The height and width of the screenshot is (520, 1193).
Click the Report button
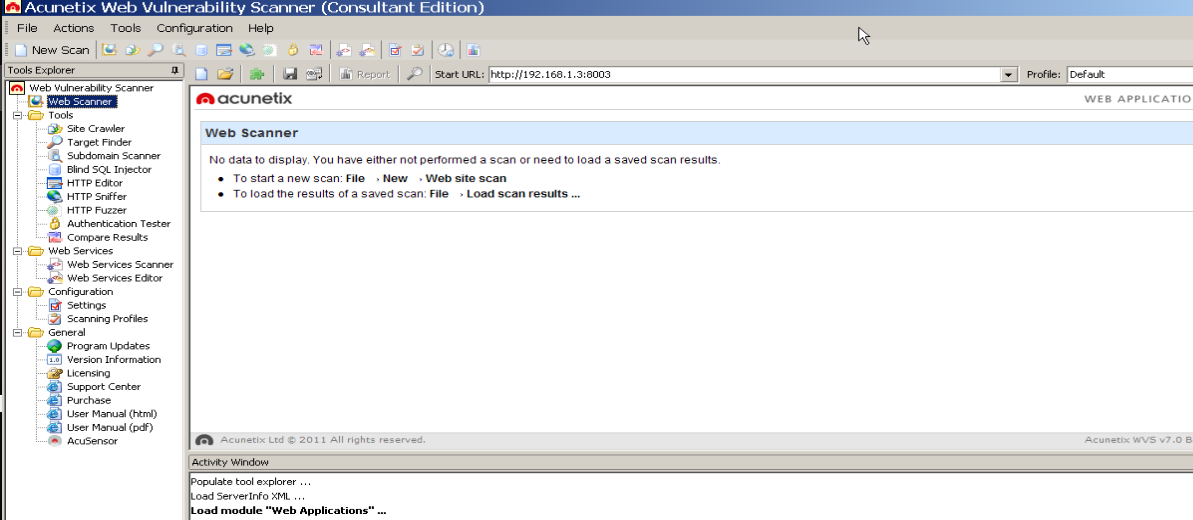[x=365, y=74]
